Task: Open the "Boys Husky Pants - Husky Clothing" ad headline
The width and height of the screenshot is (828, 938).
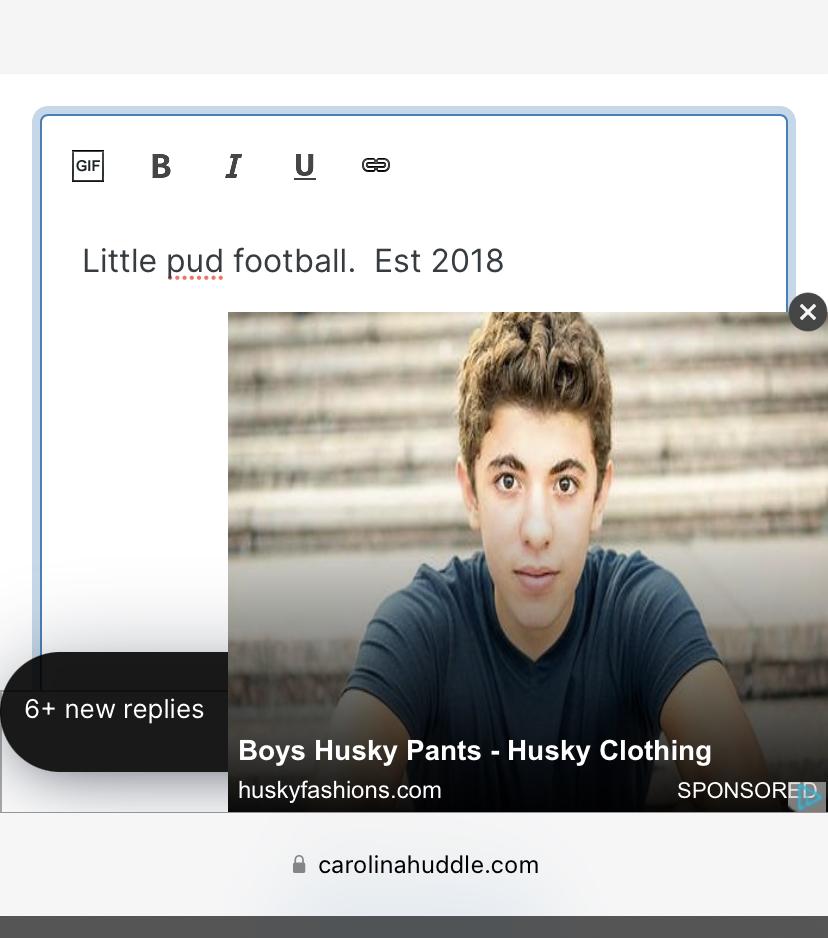Action: [x=475, y=751]
